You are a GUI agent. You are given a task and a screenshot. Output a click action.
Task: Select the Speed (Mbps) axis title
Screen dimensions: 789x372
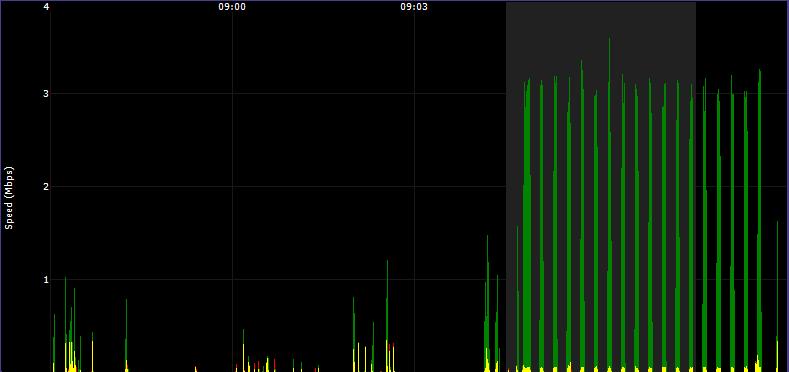[x=9, y=198]
